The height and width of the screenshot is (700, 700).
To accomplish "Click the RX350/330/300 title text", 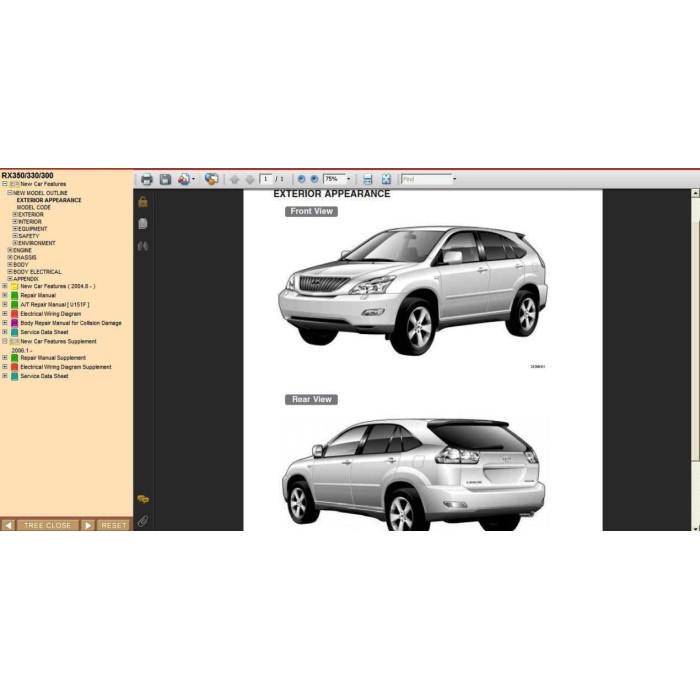I will pos(27,175).
